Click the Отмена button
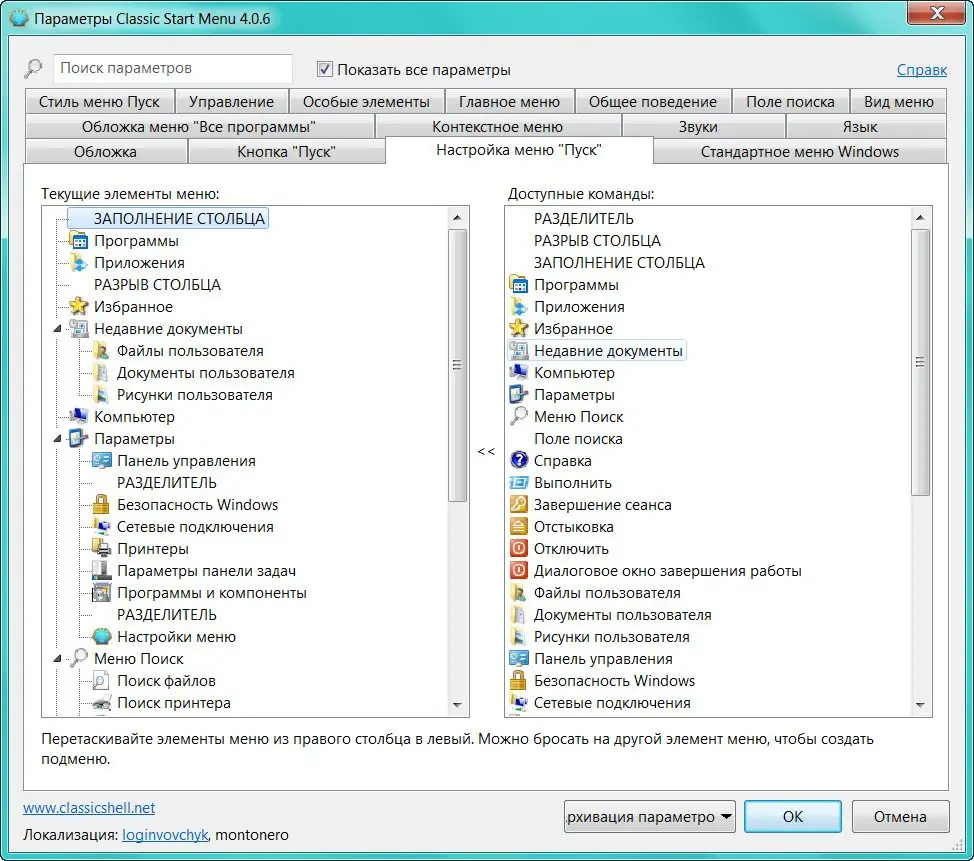This screenshot has width=974, height=861. coord(900,816)
